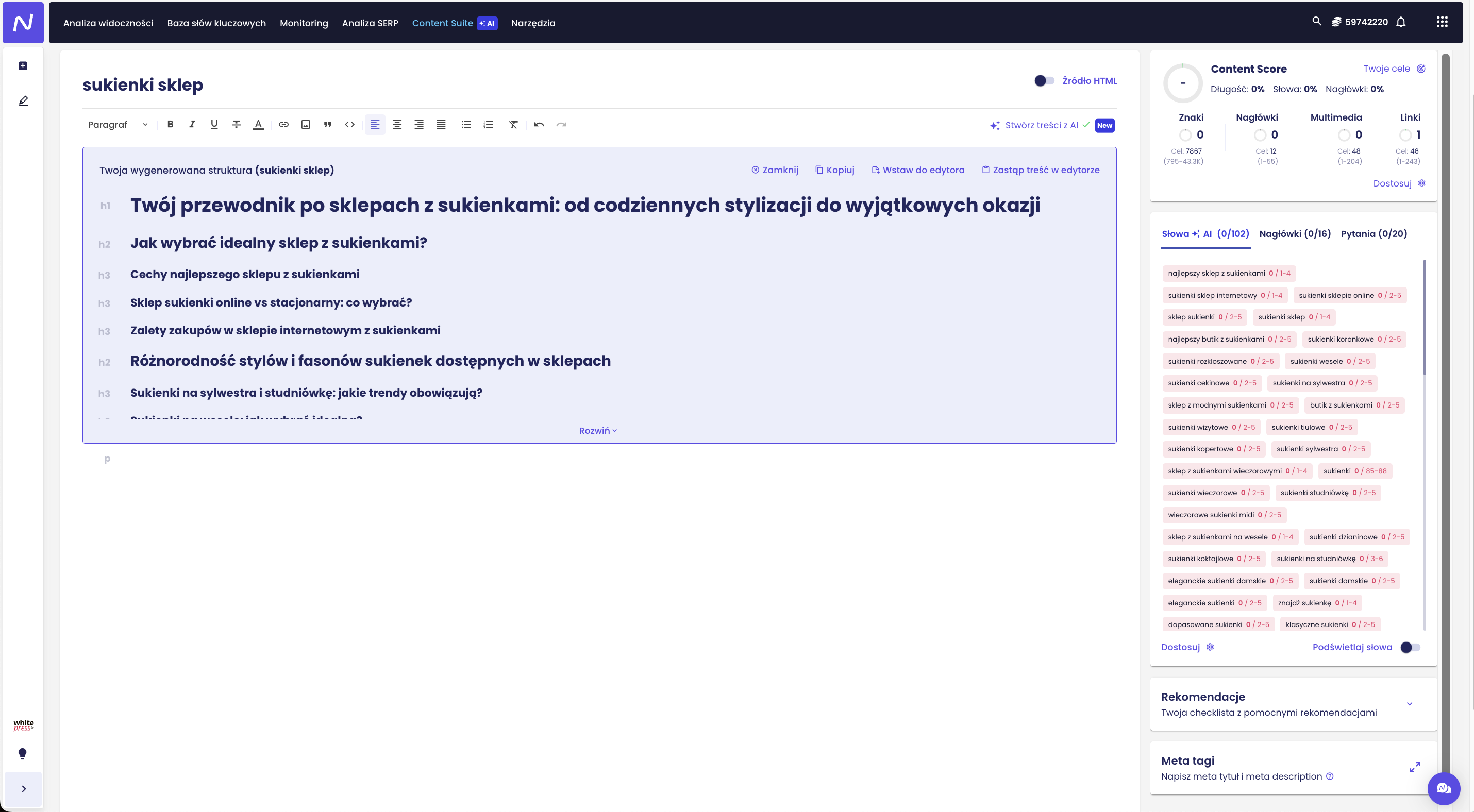The image size is (1474, 812).
Task: Insert an image
Action: pos(306,124)
